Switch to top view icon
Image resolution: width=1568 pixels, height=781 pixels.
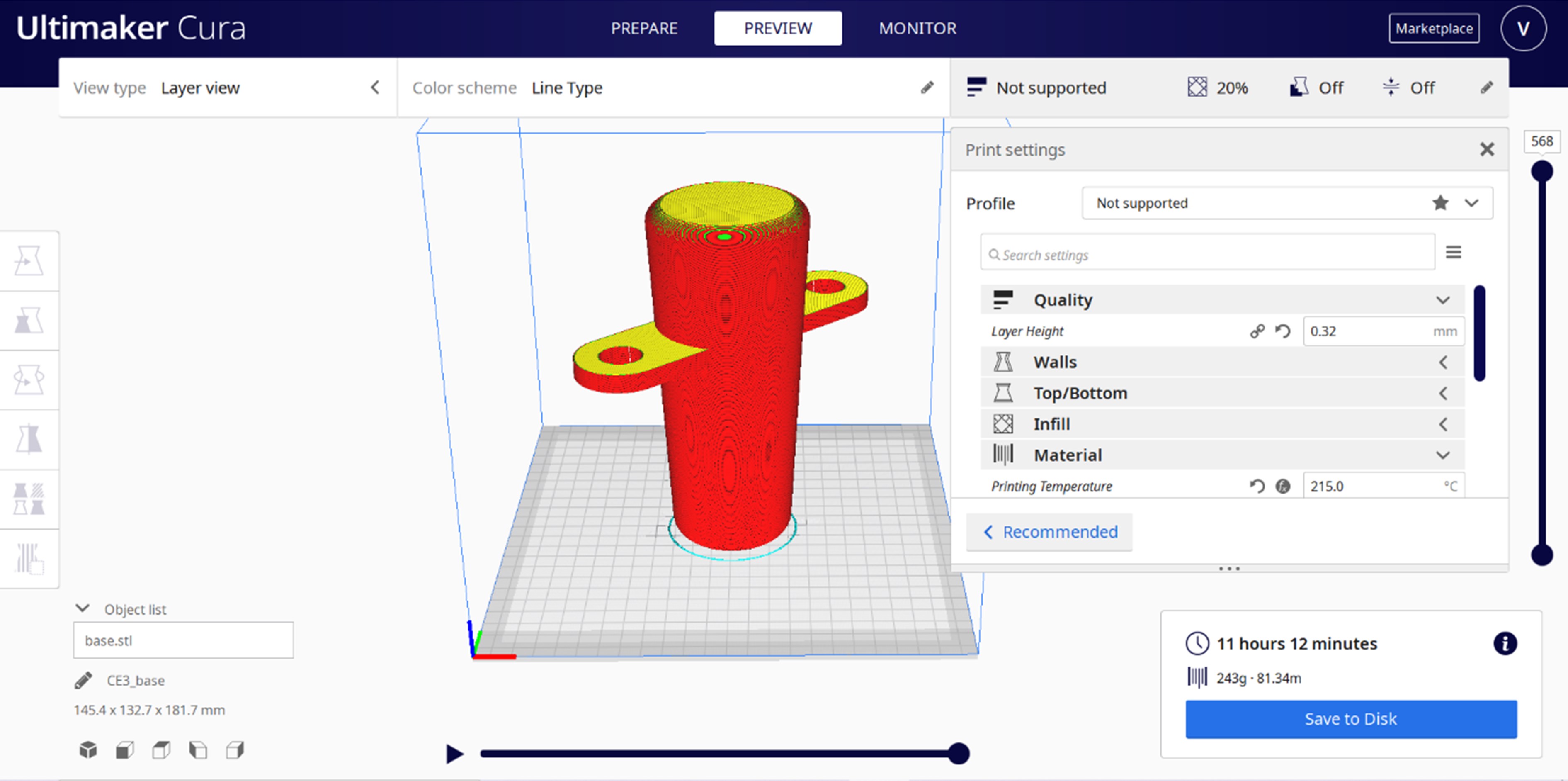point(161,750)
